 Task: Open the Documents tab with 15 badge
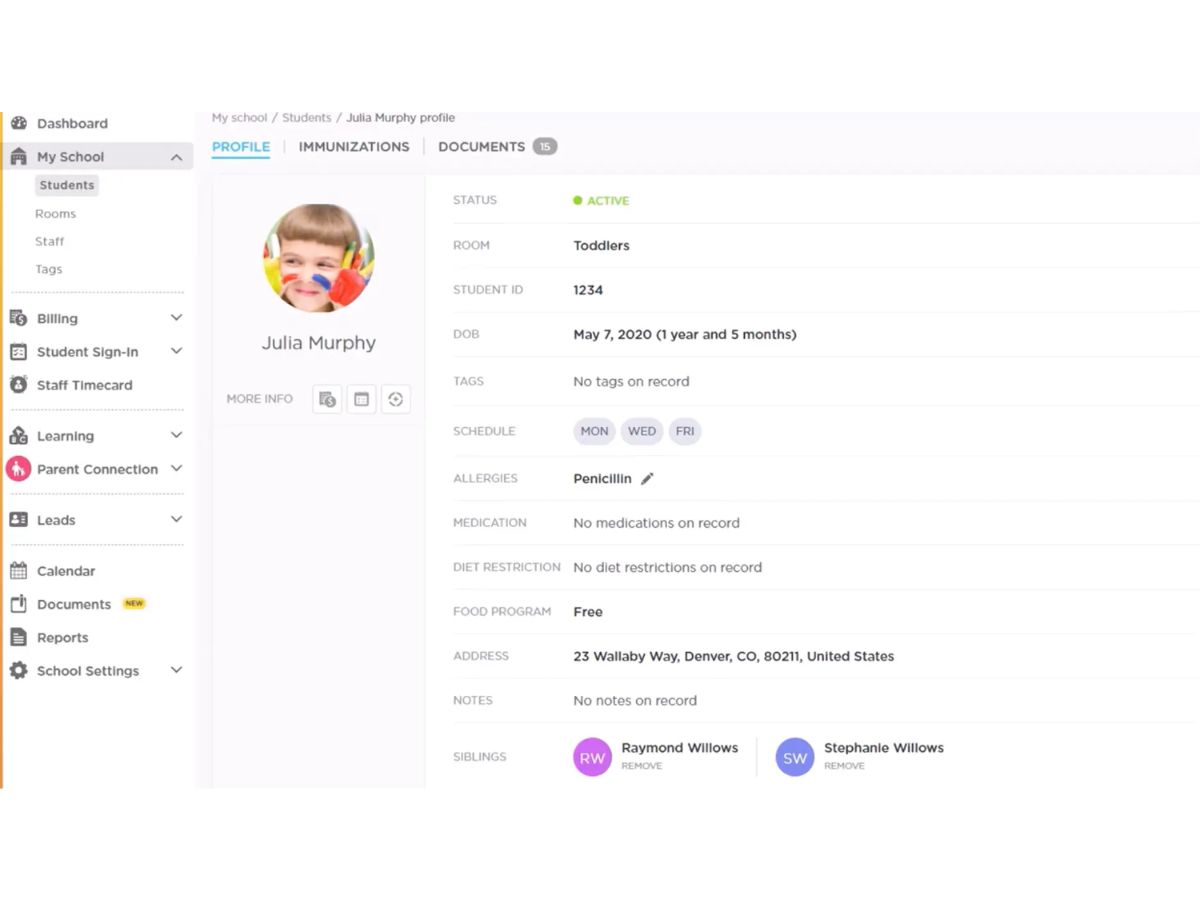click(497, 147)
